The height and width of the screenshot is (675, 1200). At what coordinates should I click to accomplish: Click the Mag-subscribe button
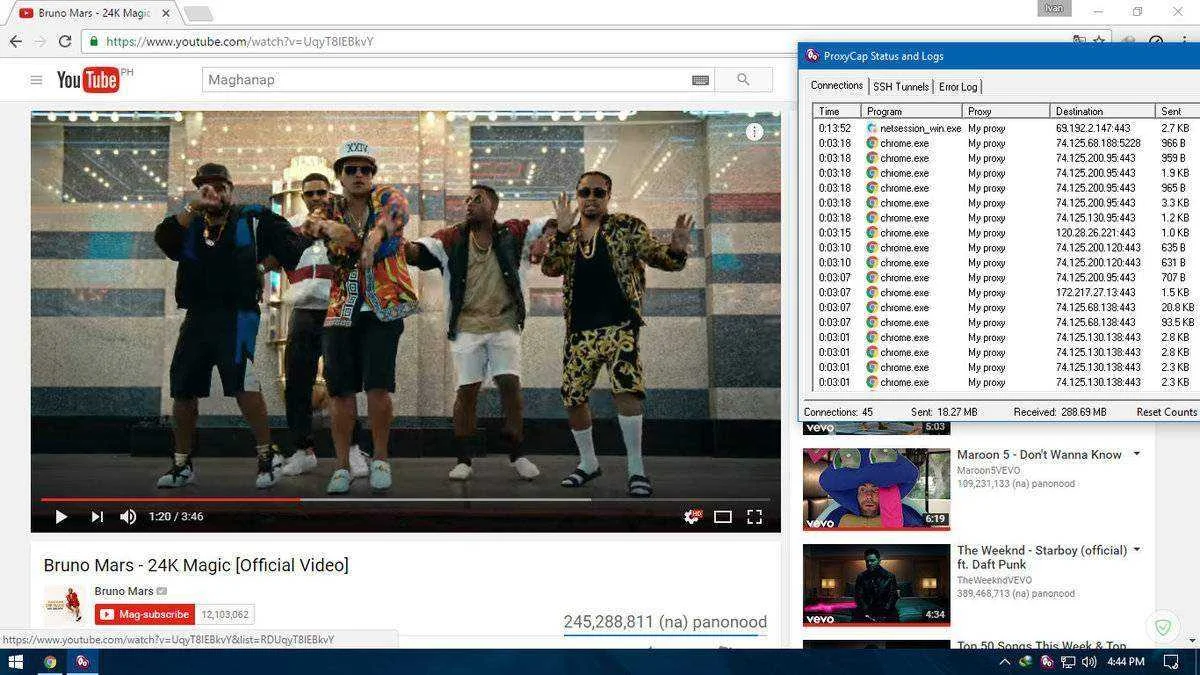[145, 614]
